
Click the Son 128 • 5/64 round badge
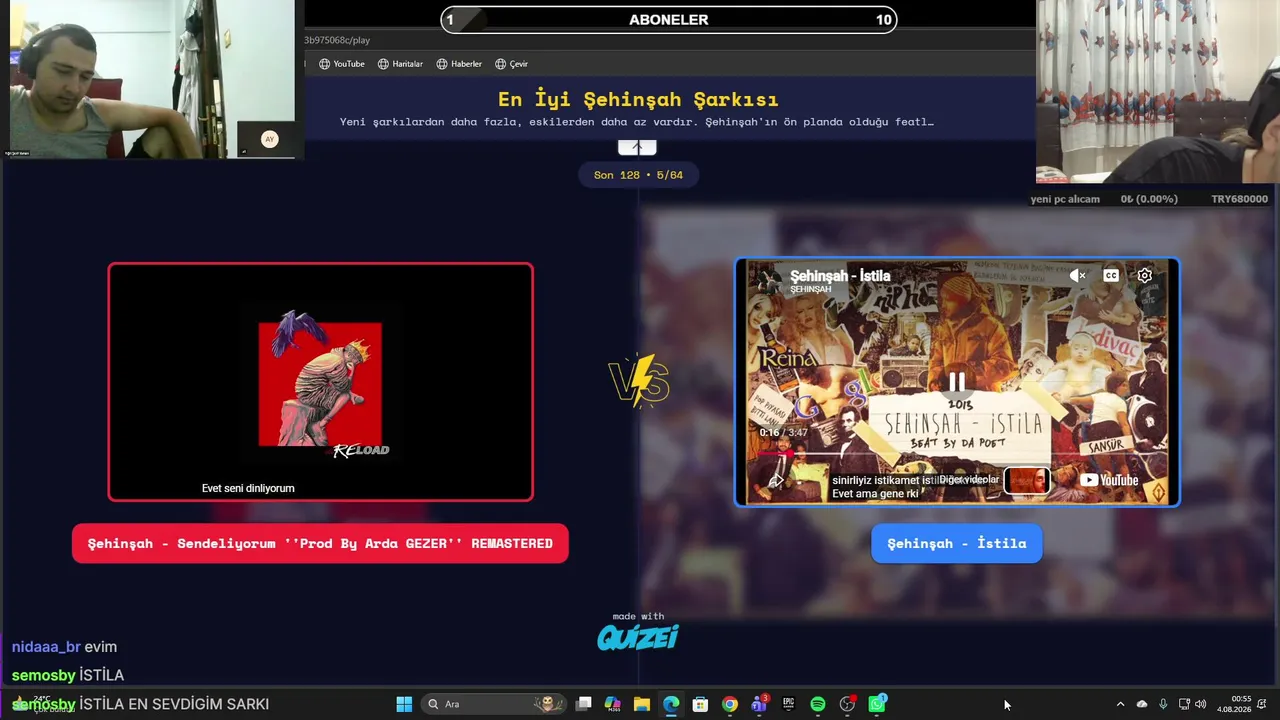638,175
